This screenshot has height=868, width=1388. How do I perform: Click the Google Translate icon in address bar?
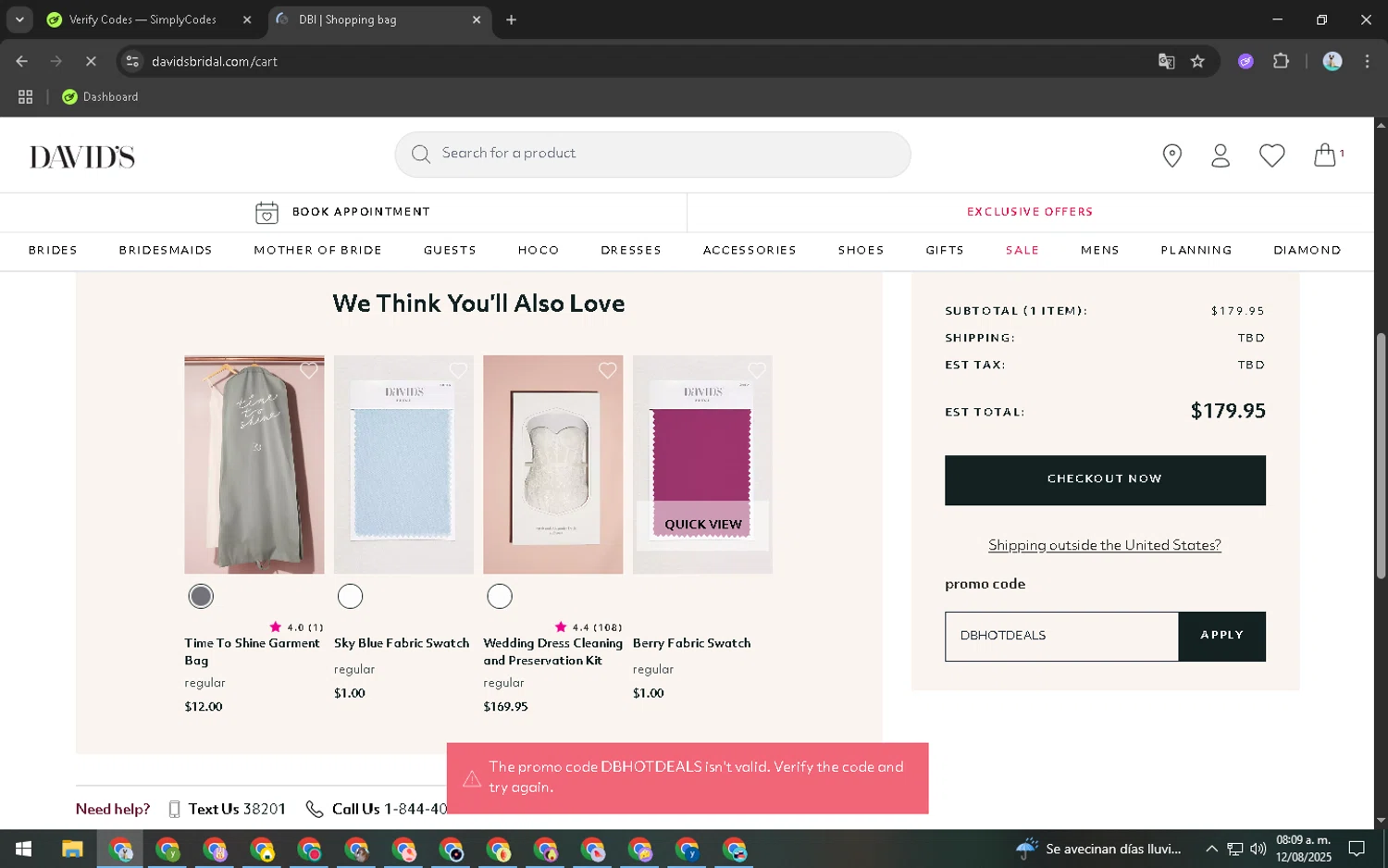pyautogui.click(x=1166, y=61)
